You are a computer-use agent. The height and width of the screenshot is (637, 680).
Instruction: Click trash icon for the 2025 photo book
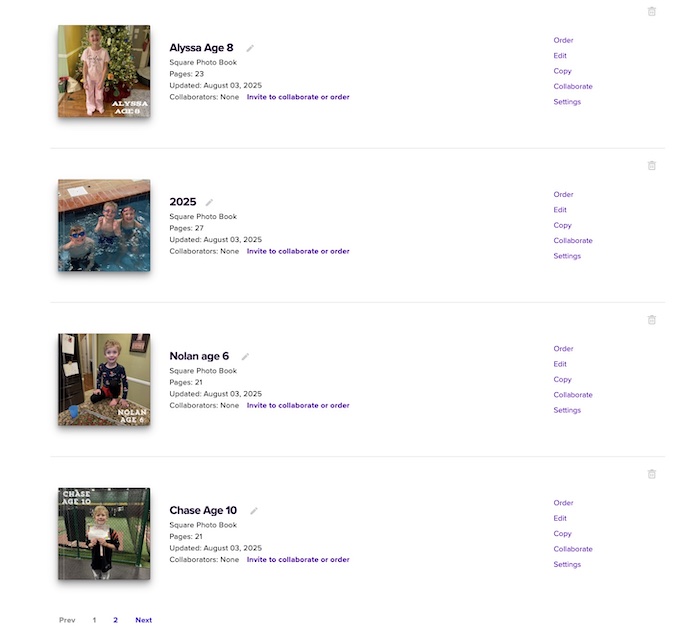pyautogui.click(x=652, y=166)
